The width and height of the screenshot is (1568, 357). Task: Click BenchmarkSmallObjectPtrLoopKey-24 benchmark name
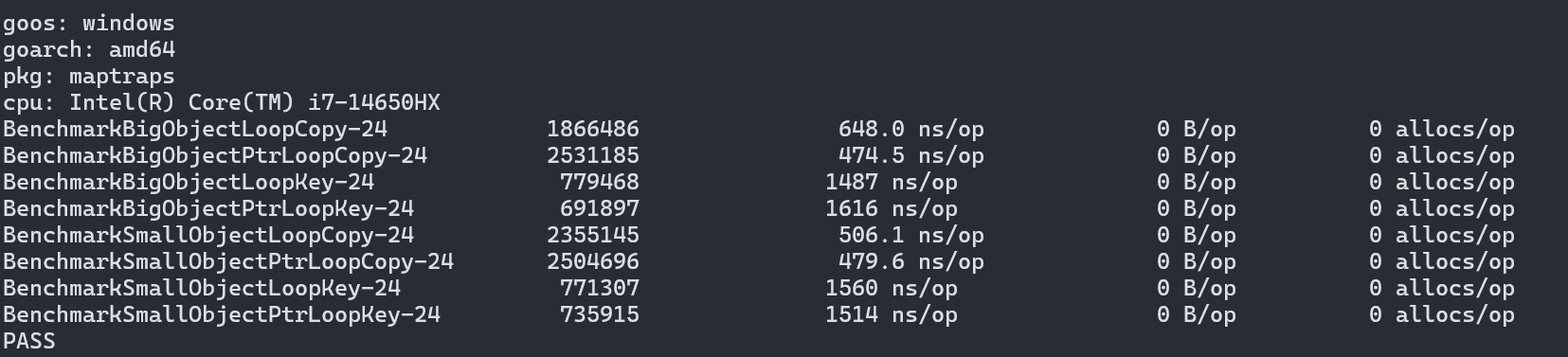221,314
